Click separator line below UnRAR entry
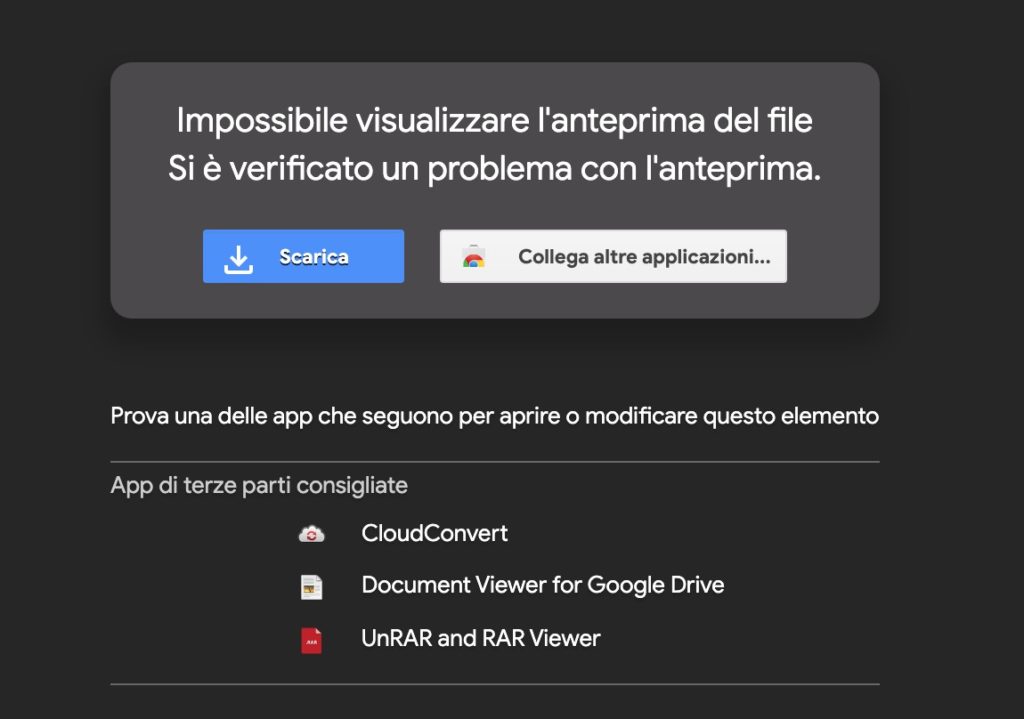 [x=494, y=684]
